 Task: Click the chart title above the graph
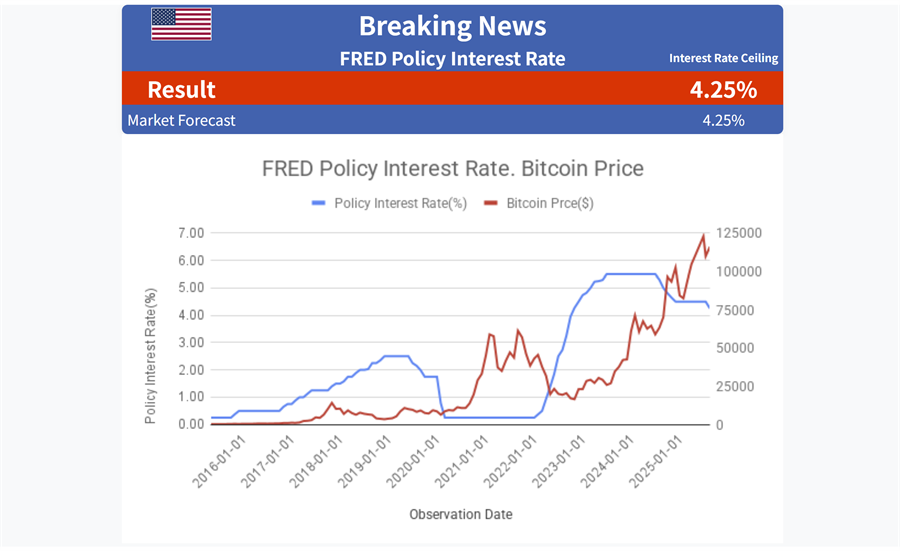pyautogui.click(x=452, y=168)
